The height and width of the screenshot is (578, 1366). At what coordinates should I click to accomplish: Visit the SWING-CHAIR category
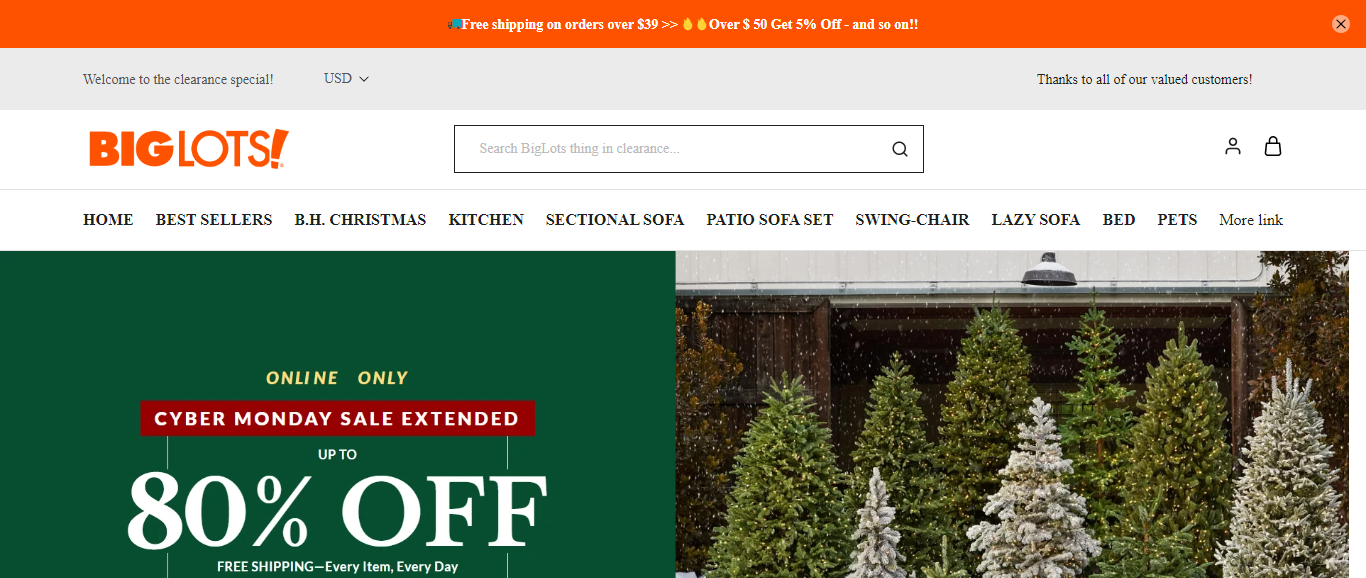point(912,220)
